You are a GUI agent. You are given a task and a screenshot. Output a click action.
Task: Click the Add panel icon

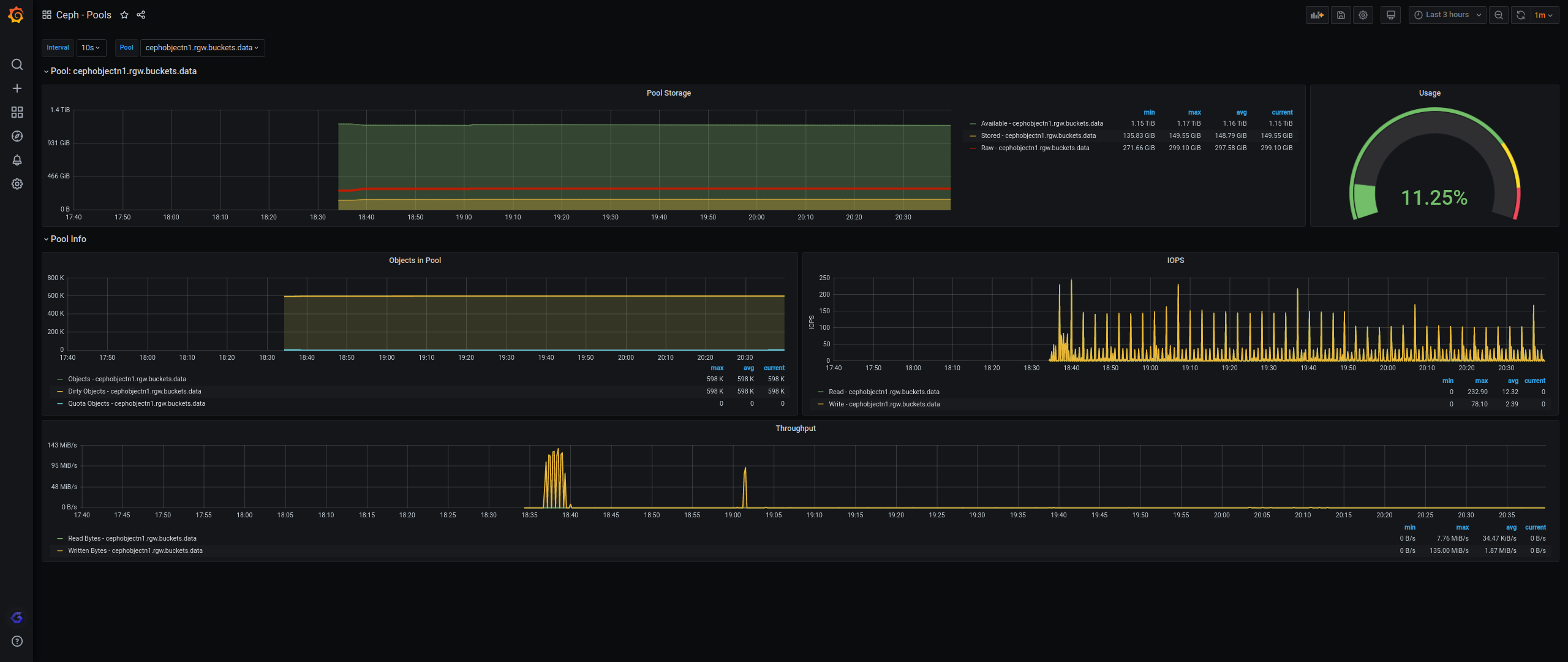coord(1317,15)
